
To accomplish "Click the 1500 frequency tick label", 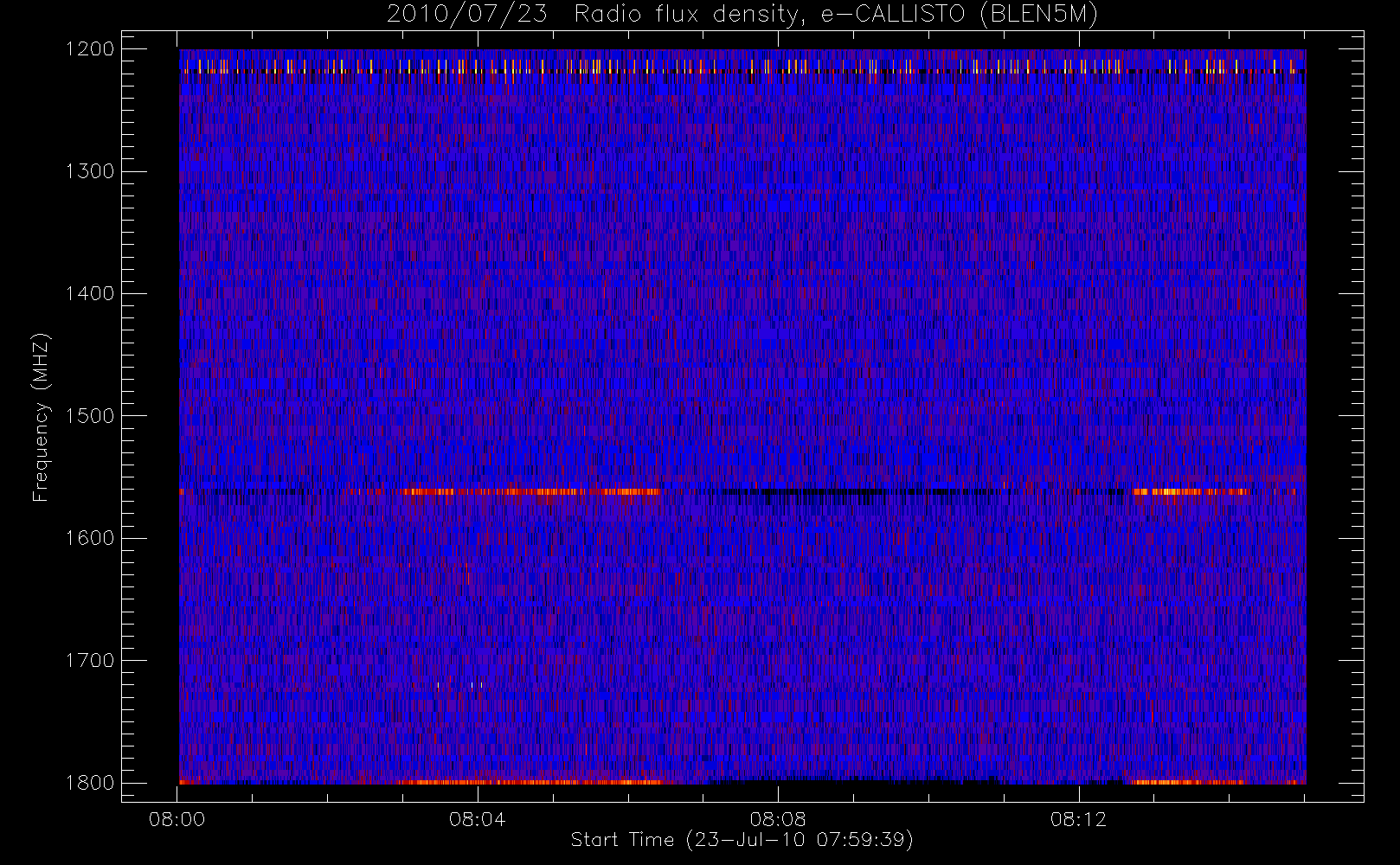I will pyautogui.click(x=90, y=416).
